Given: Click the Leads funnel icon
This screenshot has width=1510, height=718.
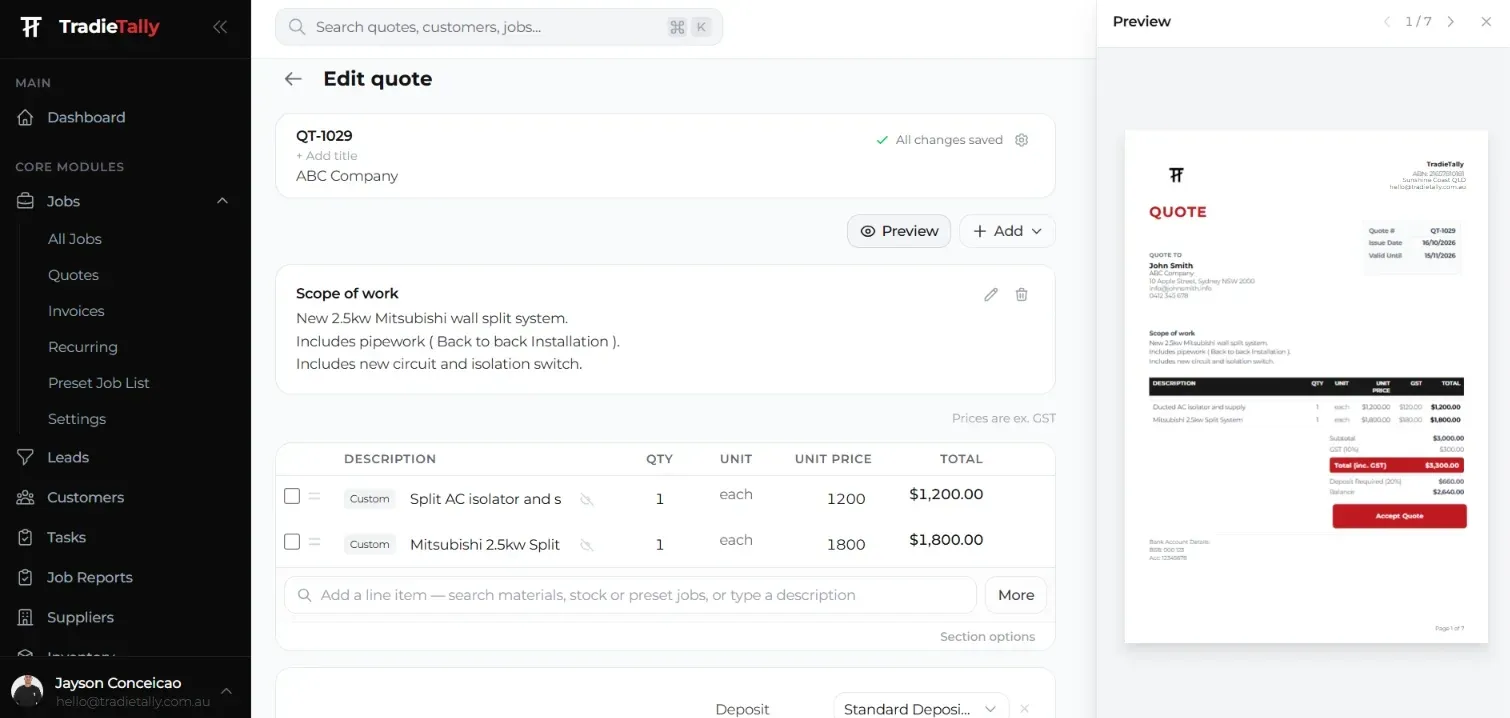Looking at the screenshot, I should (x=27, y=457).
